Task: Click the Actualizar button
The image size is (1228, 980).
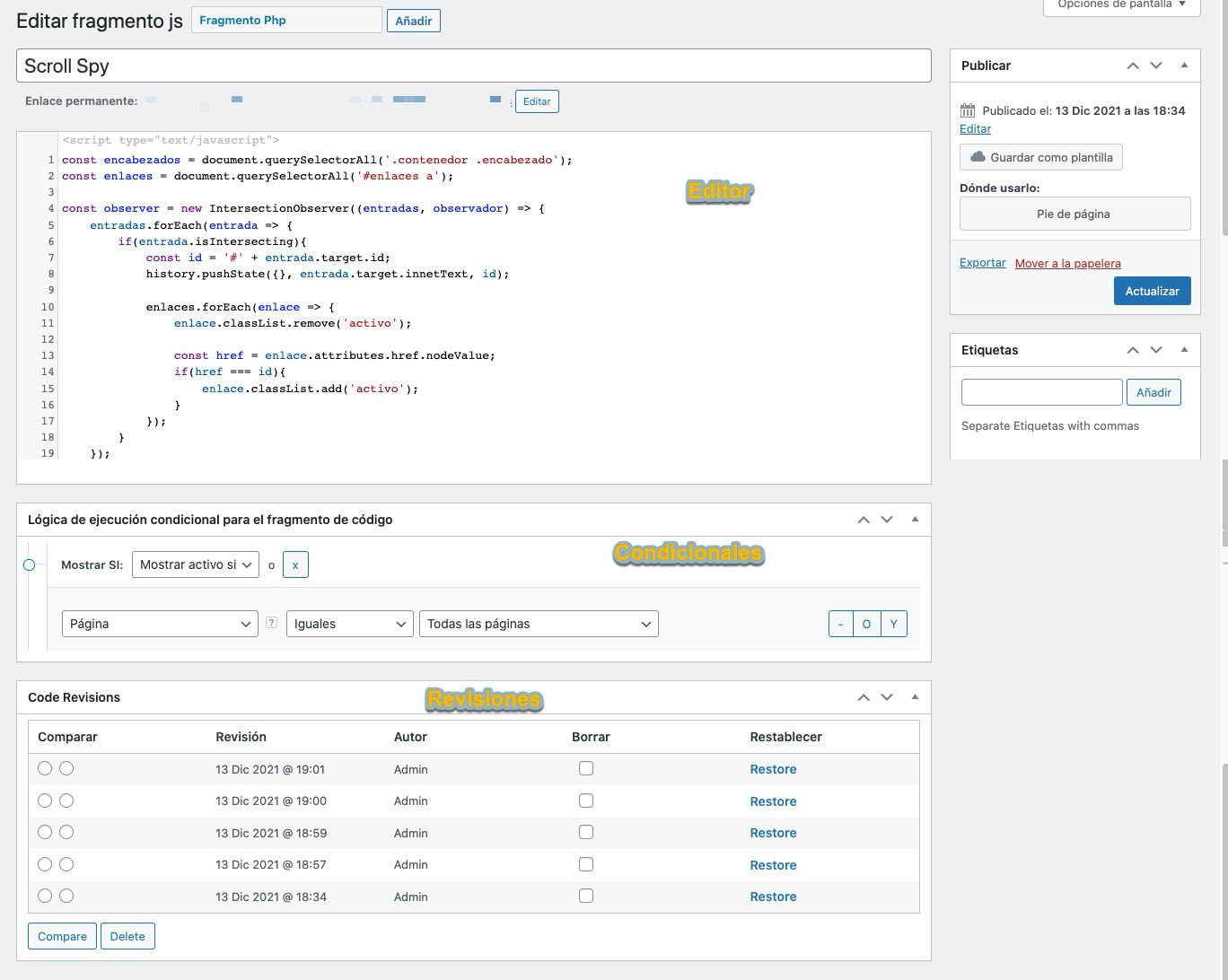Action: [1152, 291]
